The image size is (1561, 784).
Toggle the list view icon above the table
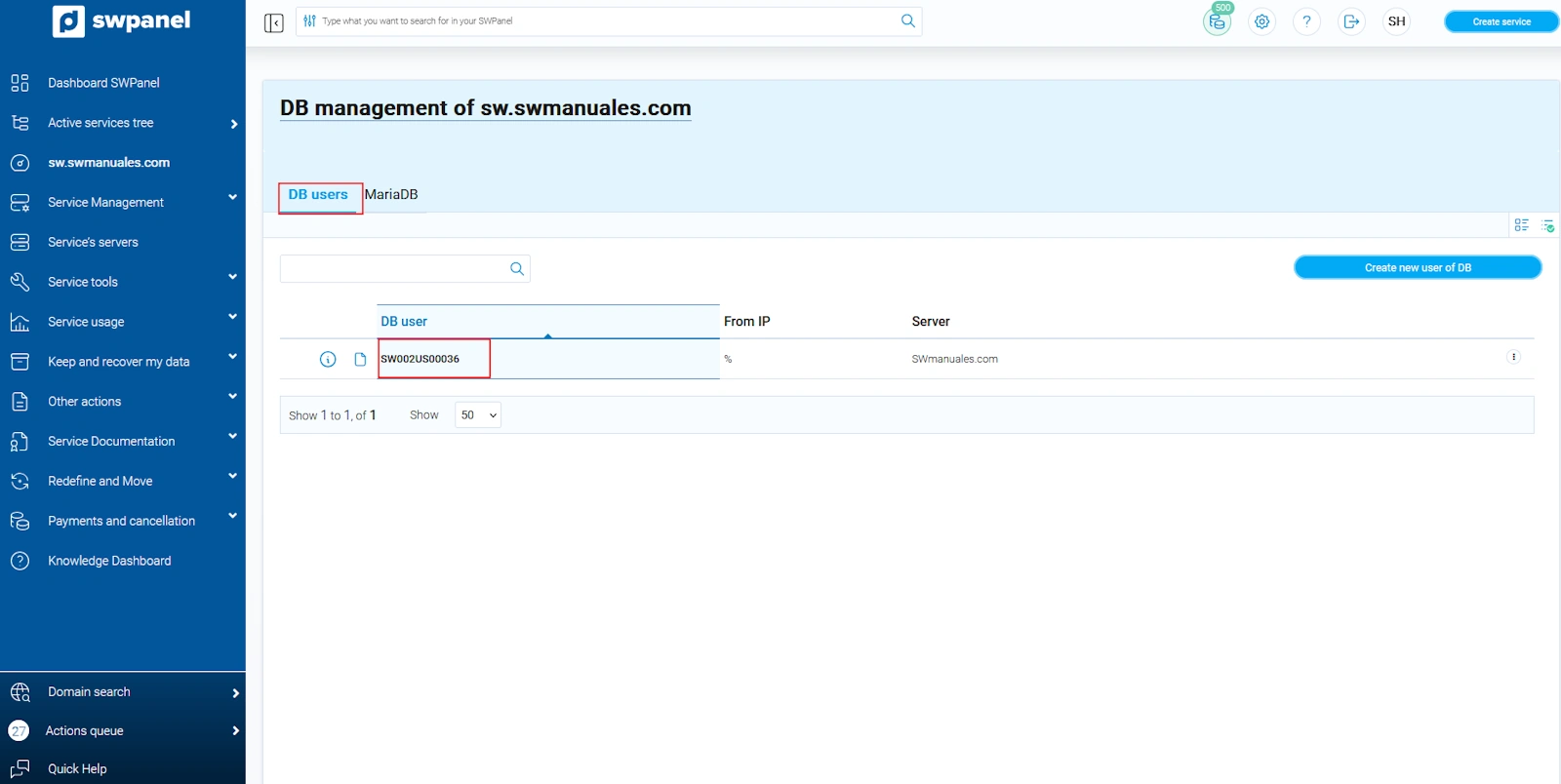tap(1521, 225)
